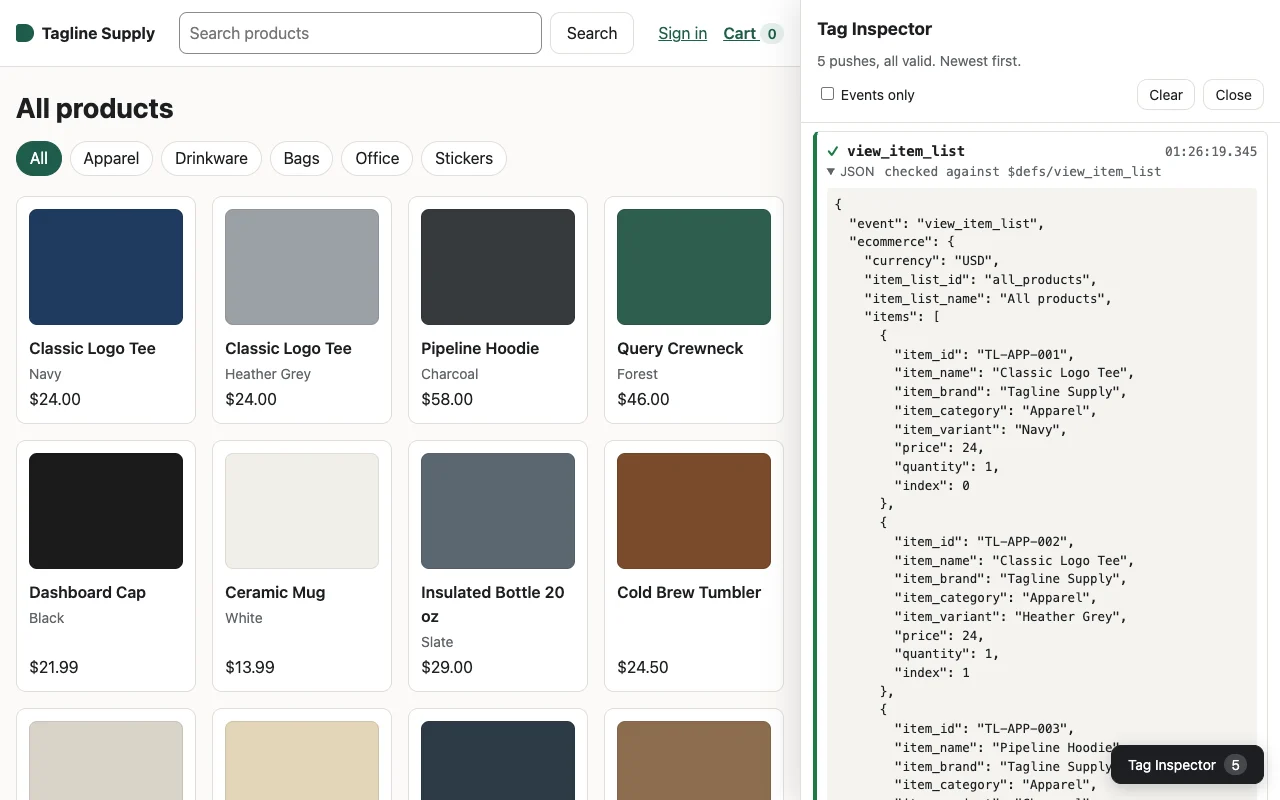
Task: Click the $13.99 price
Action: [250, 667]
